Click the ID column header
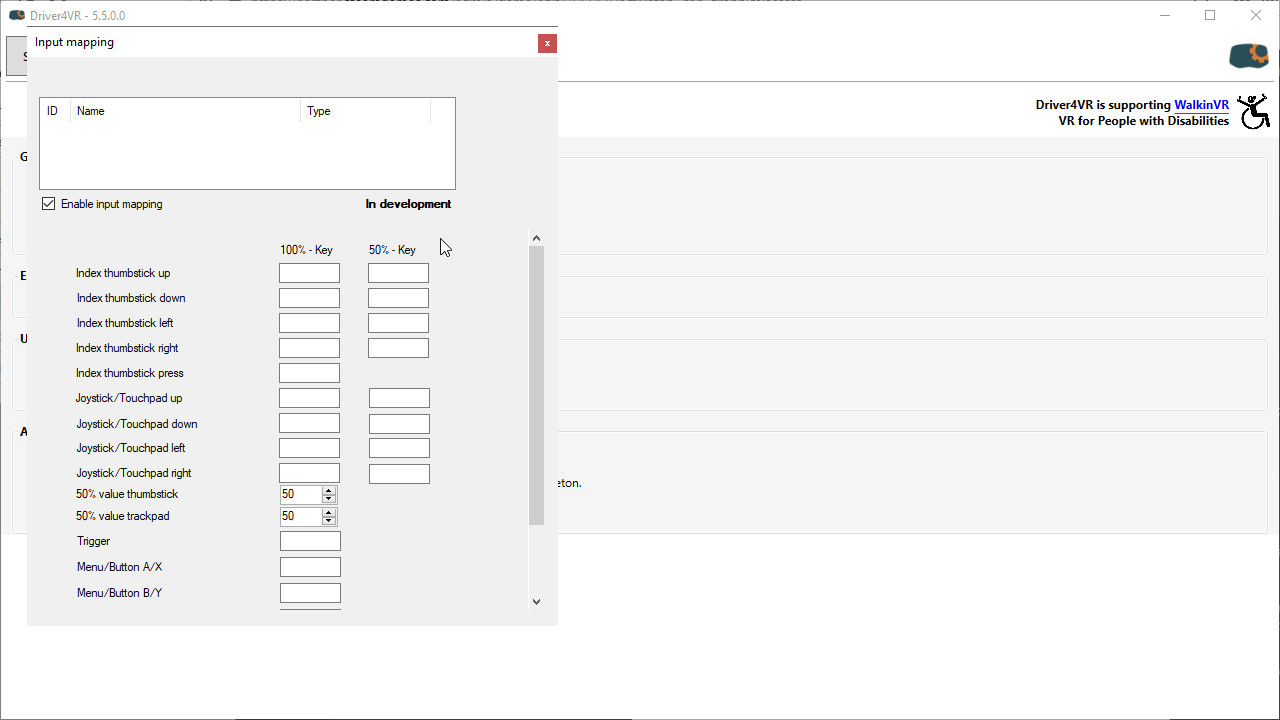This screenshot has height=720, width=1280. click(55, 111)
